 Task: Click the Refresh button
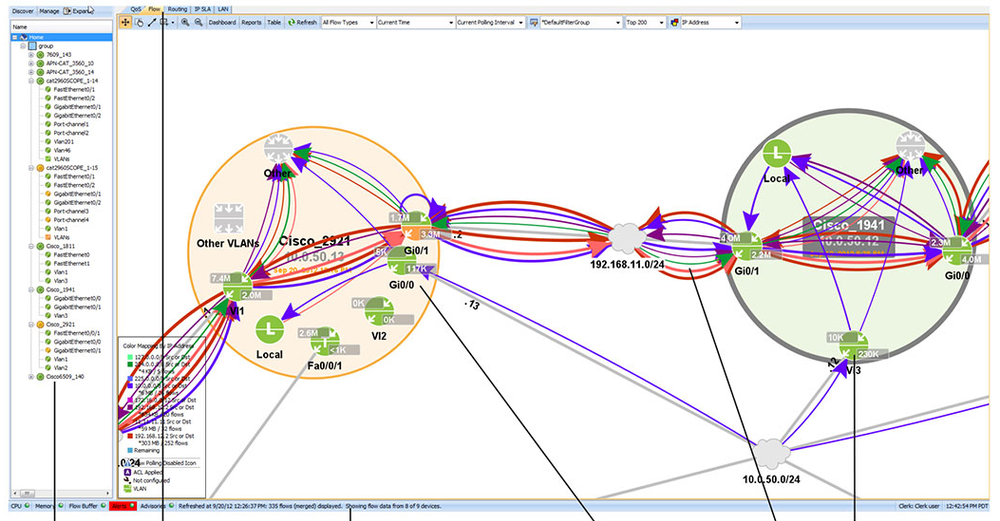302,22
